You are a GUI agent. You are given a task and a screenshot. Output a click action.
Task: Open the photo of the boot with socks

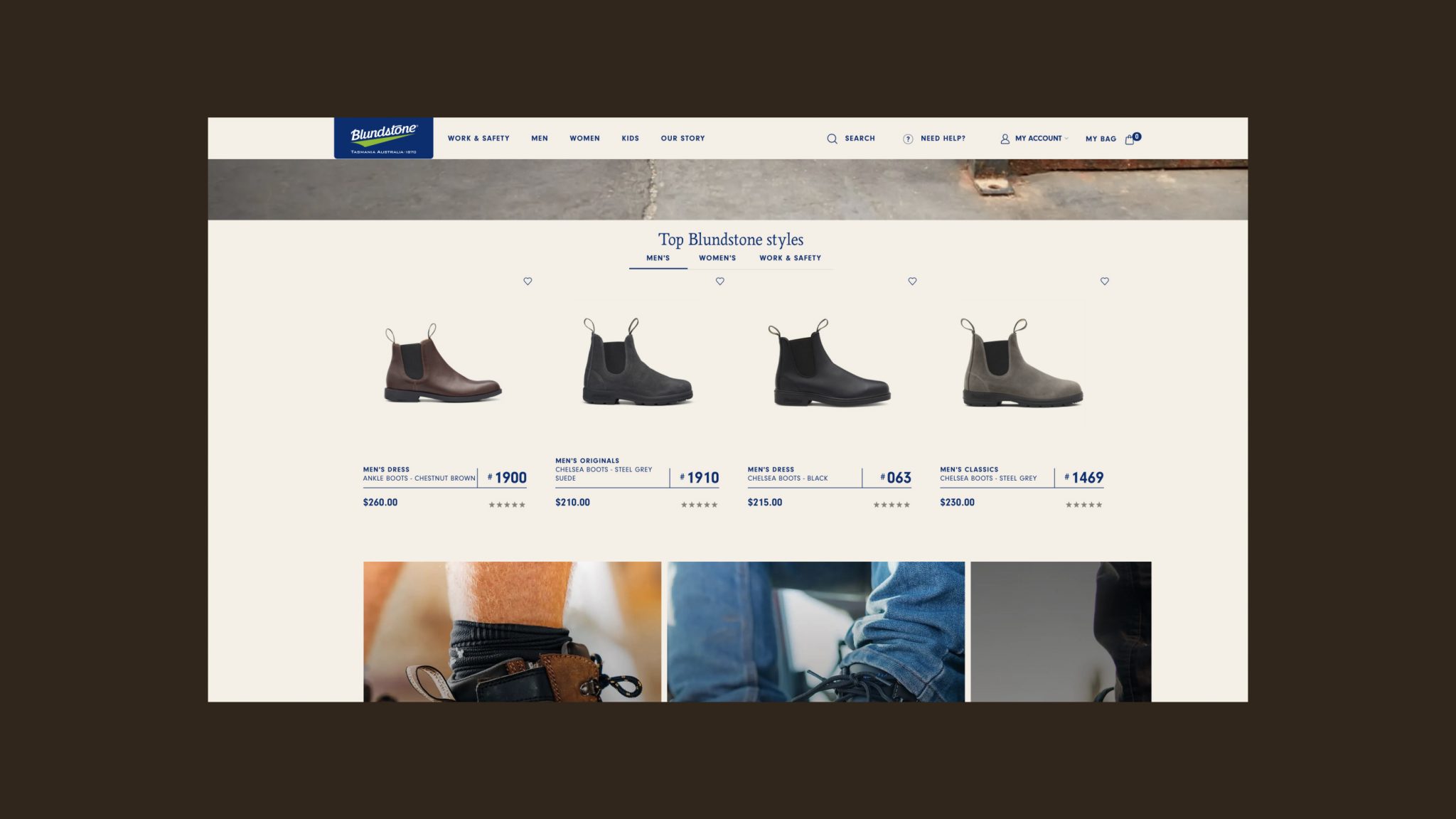pyautogui.click(x=512, y=632)
